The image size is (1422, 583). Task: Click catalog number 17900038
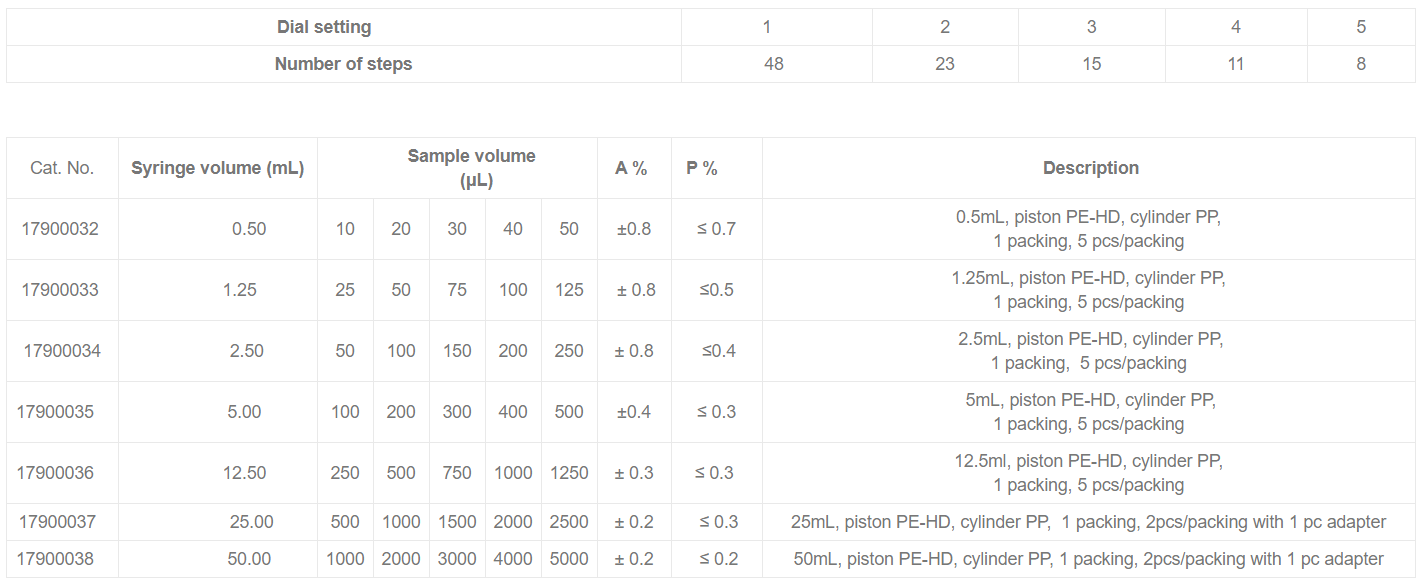[x=56, y=559]
